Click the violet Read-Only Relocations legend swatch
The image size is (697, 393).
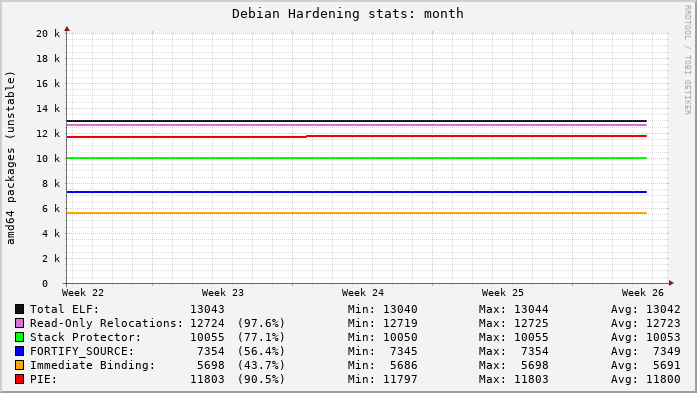point(20,323)
